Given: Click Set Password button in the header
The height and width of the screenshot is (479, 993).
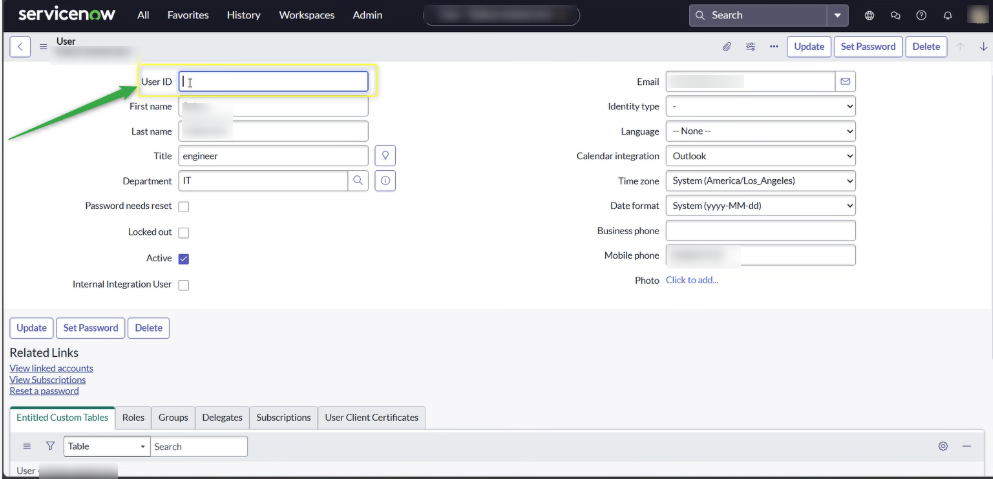Looking at the screenshot, I should click(x=868, y=46).
